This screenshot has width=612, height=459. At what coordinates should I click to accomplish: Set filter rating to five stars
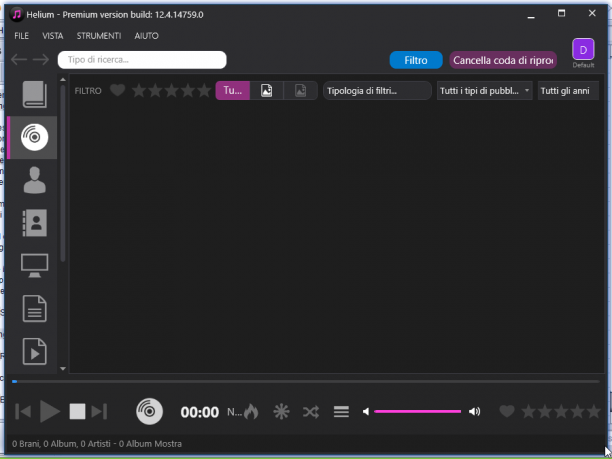pos(204,91)
